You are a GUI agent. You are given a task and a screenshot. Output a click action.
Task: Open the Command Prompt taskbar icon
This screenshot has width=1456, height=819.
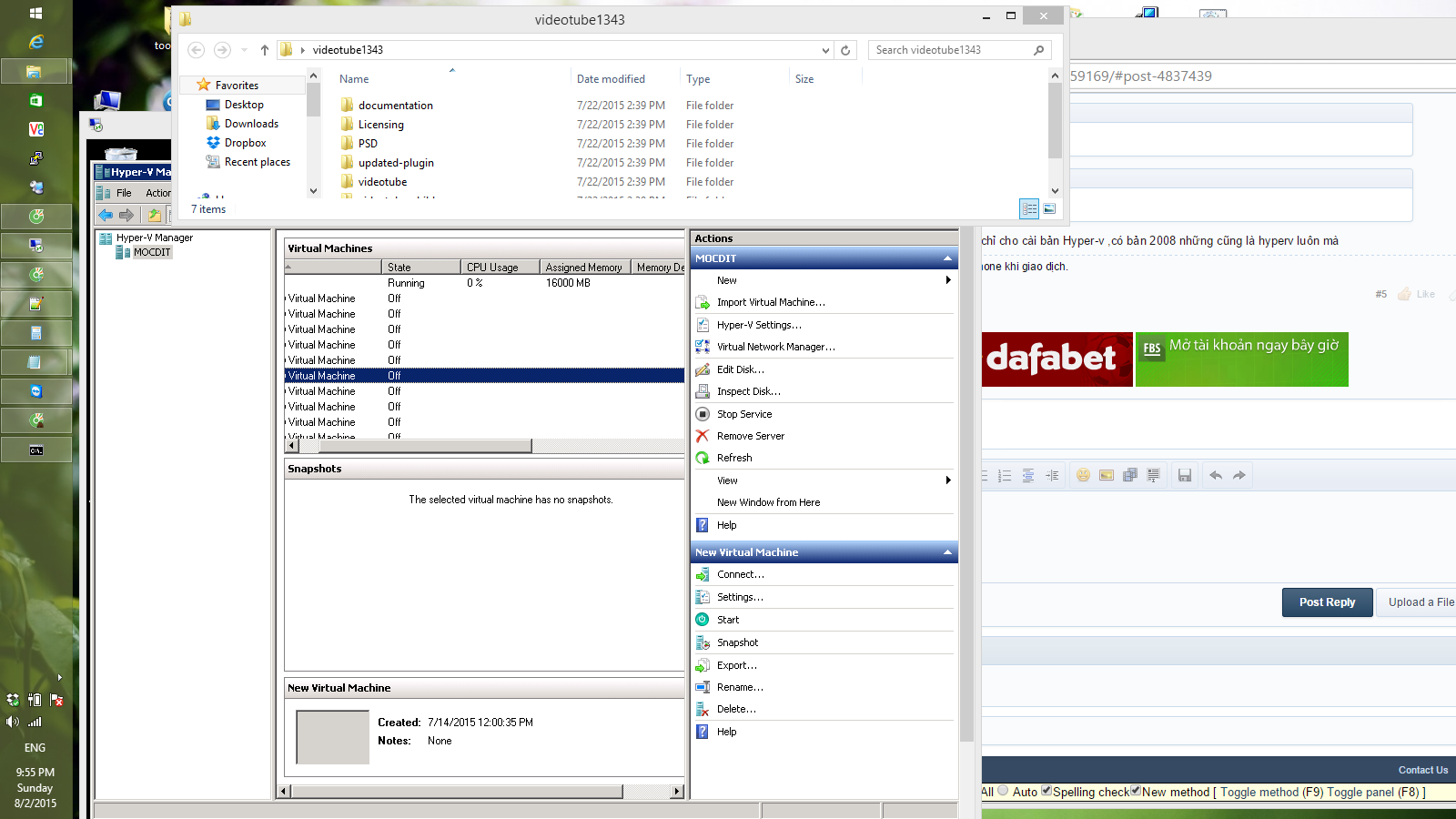pos(35,450)
